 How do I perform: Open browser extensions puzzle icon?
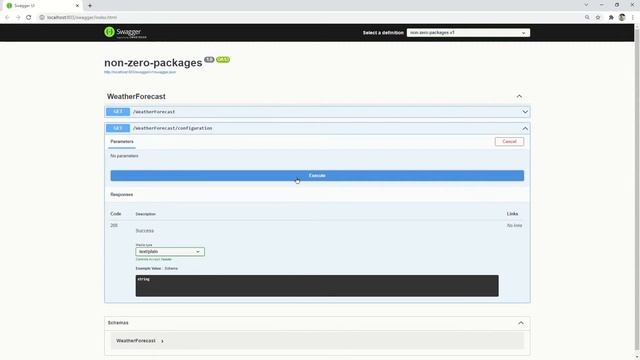611,18
